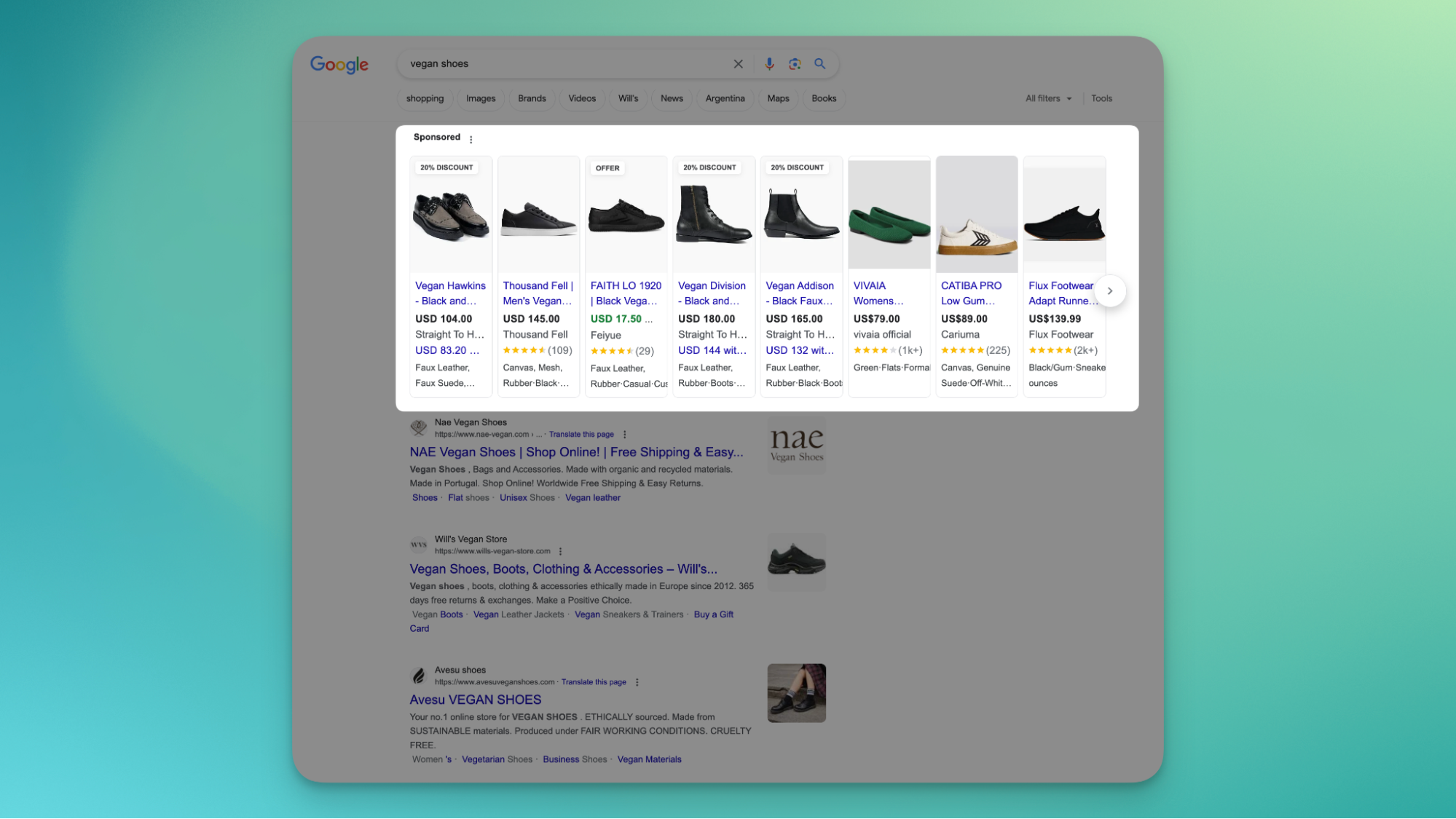This screenshot has width=1456, height=819.
Task: Open the Sponsored section three-dot menu
Action: pos(471,139)
